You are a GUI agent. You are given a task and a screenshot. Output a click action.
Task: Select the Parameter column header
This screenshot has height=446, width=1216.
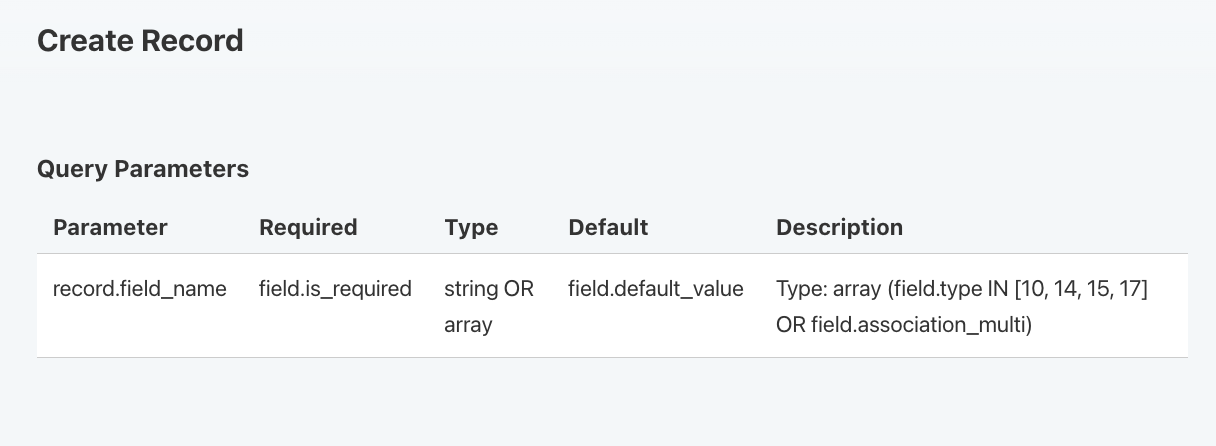click(x=110, y=227)
